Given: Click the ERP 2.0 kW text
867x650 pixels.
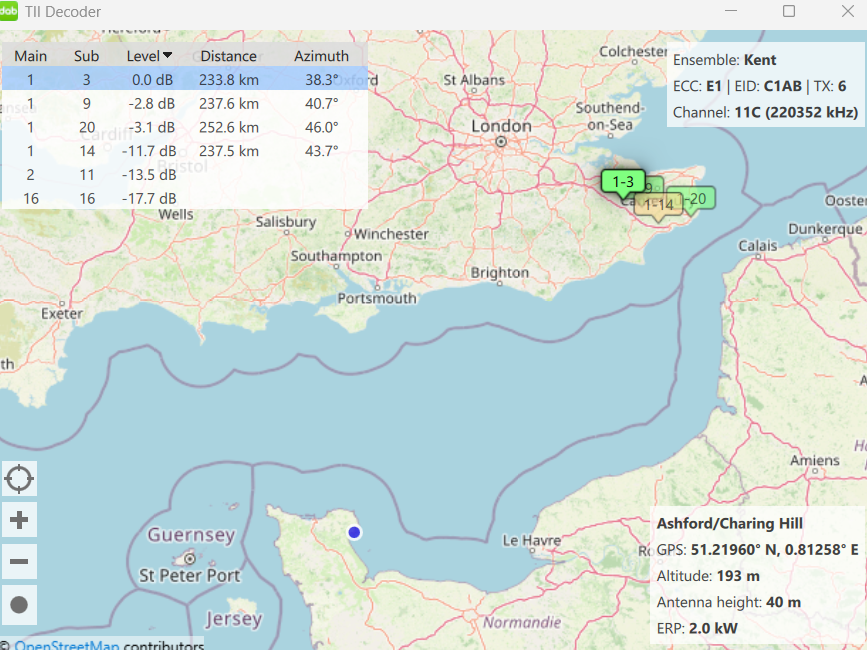Looking at the screenshot, I should [697, 628].
